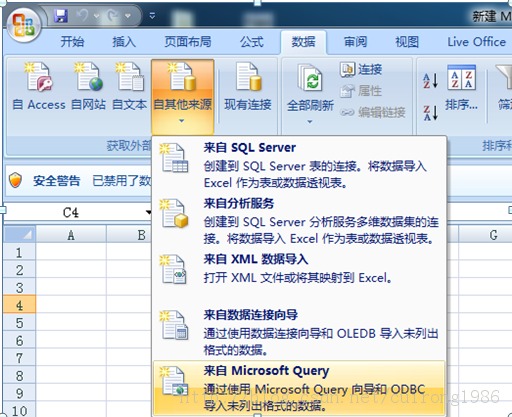This screenshot has height=417, width=512.
Task: Click the 安全警告 label
Action: tap(56, 181)
